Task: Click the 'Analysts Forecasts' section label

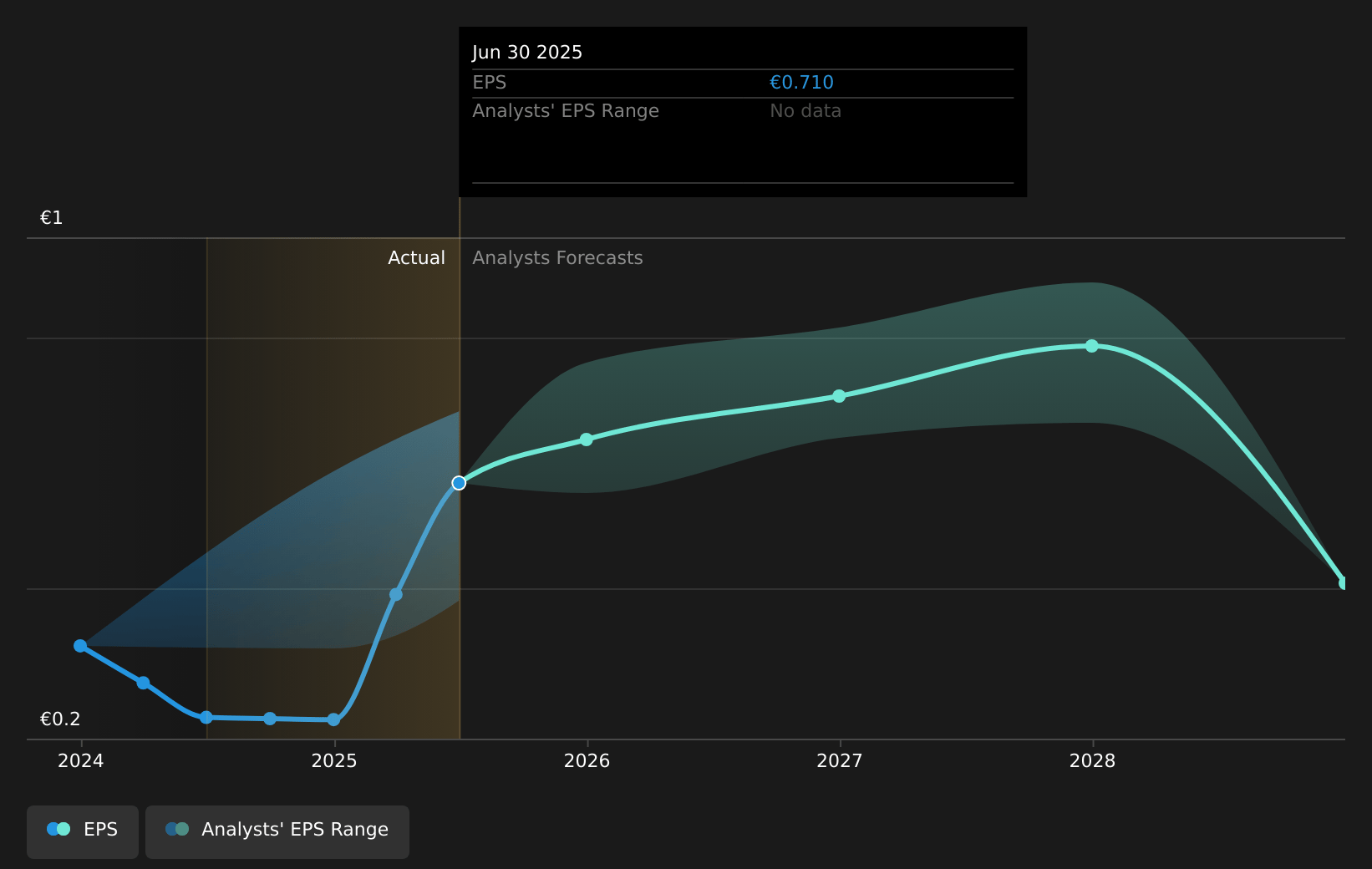Action: [557, 258]
